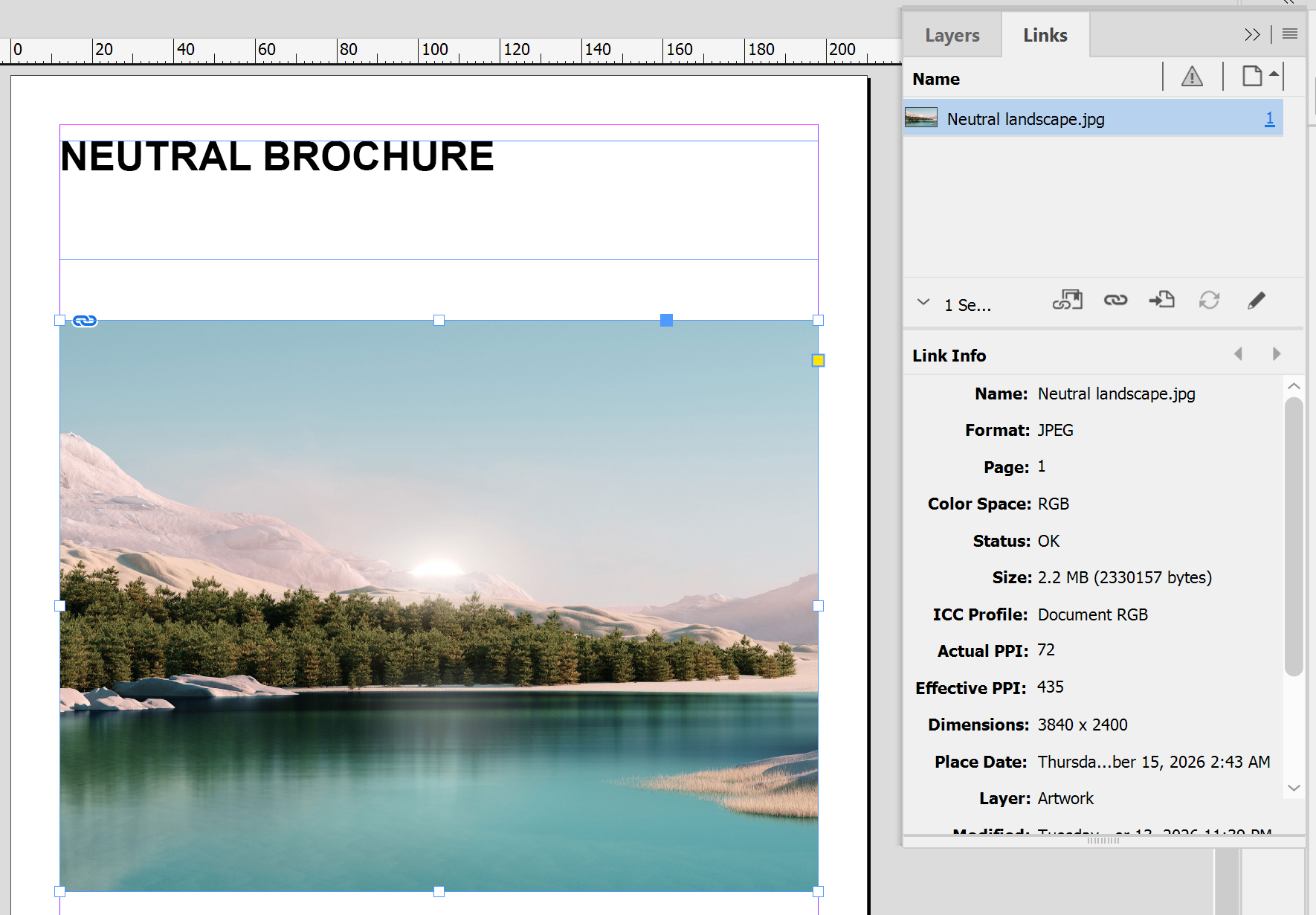Click the "1 Se..." selected count label
Viewport: 1316px width, 915px height.
point(967,305)
